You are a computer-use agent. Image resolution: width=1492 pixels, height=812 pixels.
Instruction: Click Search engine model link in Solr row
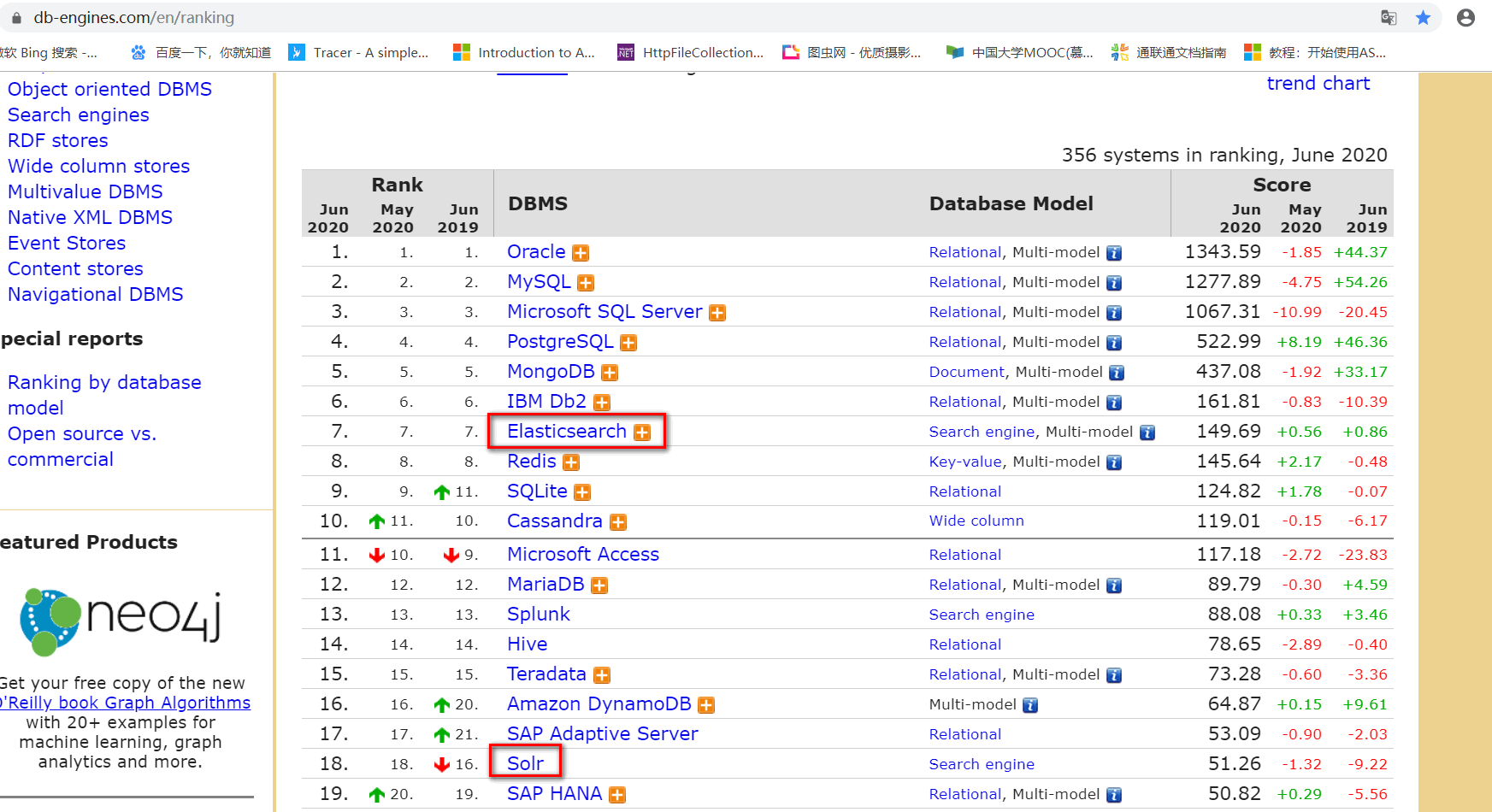point(982,765)
